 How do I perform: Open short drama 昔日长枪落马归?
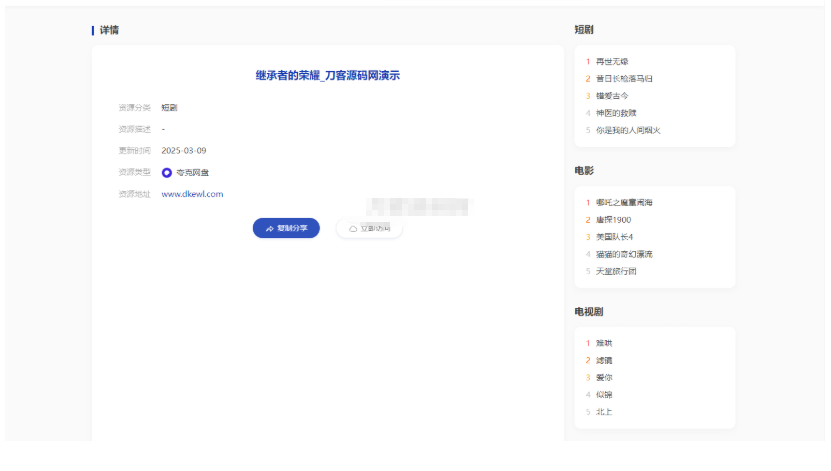(x=624, y=78)
